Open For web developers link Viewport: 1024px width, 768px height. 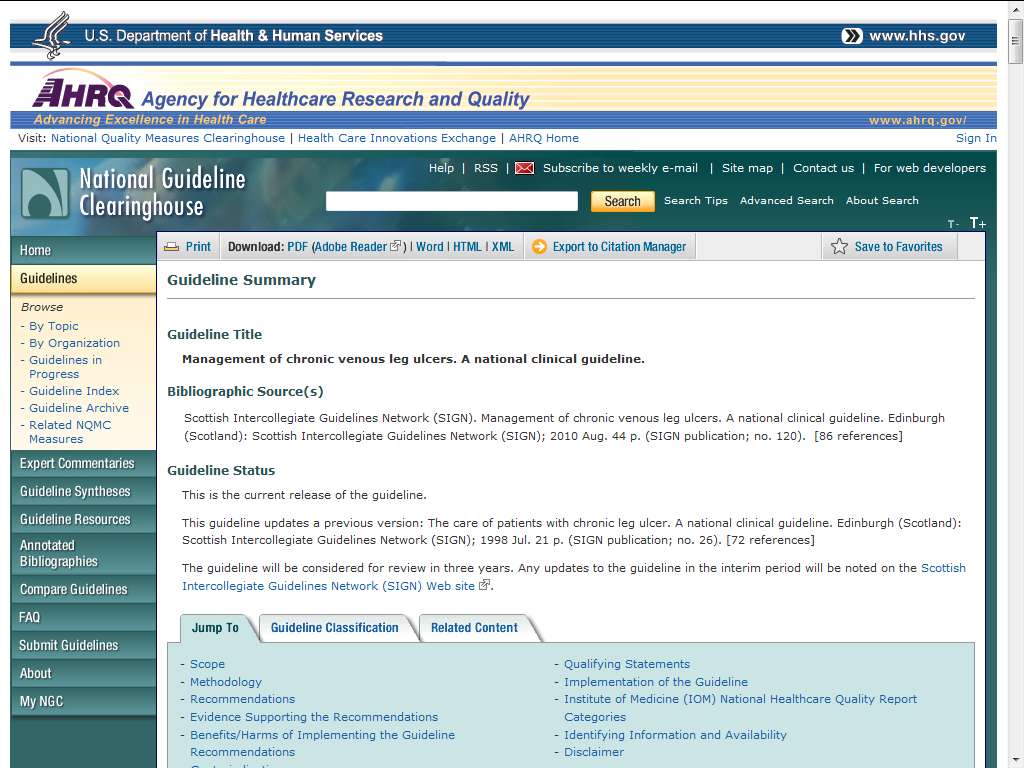(x=930, y=168)
